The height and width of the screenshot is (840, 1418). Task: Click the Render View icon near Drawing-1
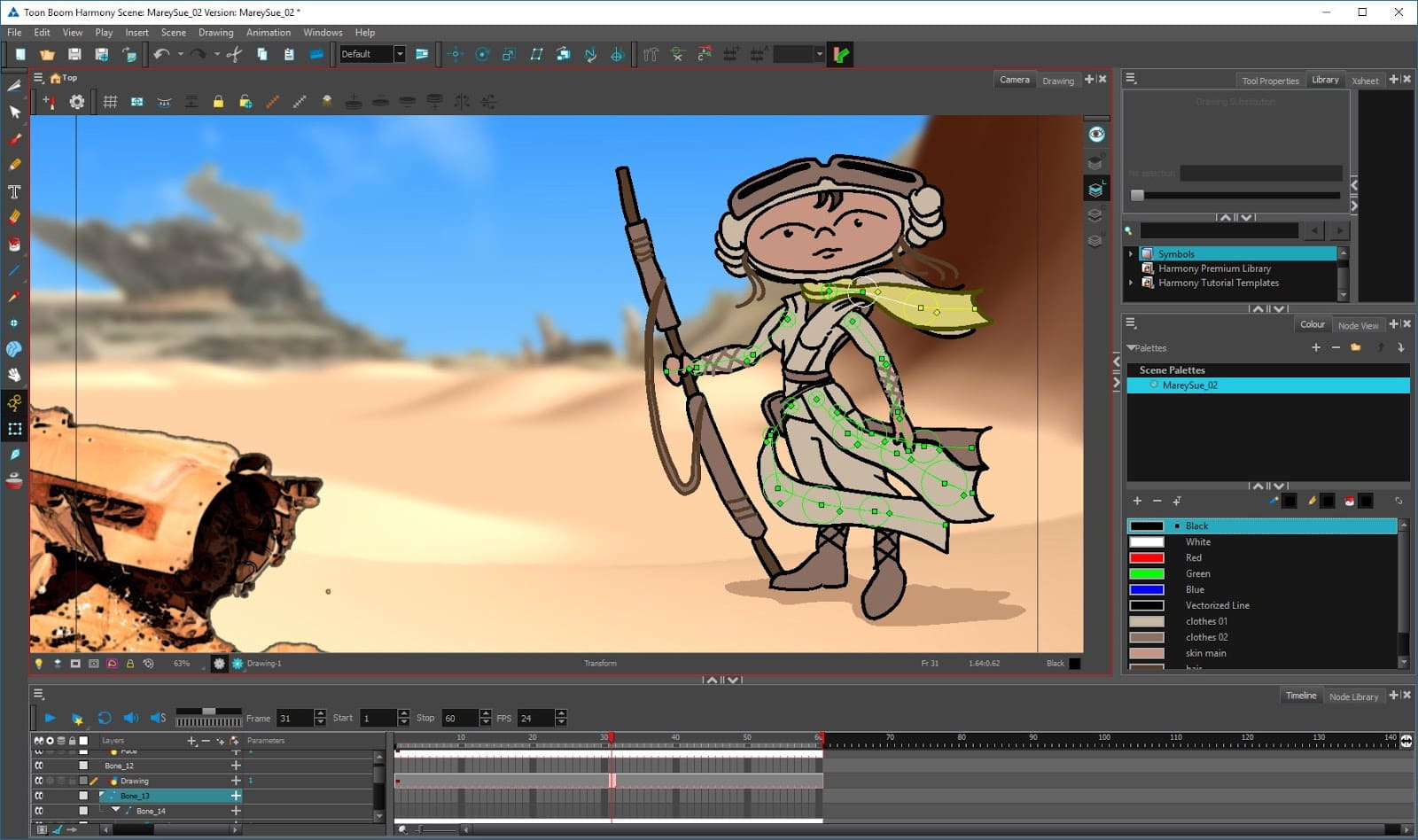237,663
